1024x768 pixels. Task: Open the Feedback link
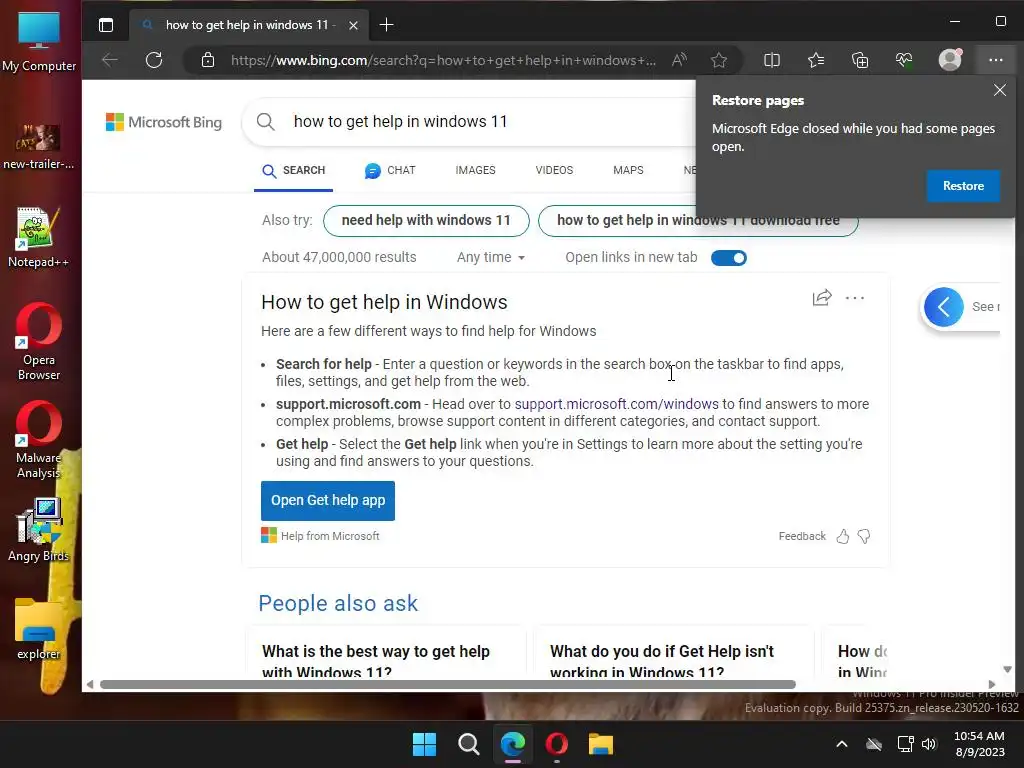pyautogui.click(x=802, y=536)
